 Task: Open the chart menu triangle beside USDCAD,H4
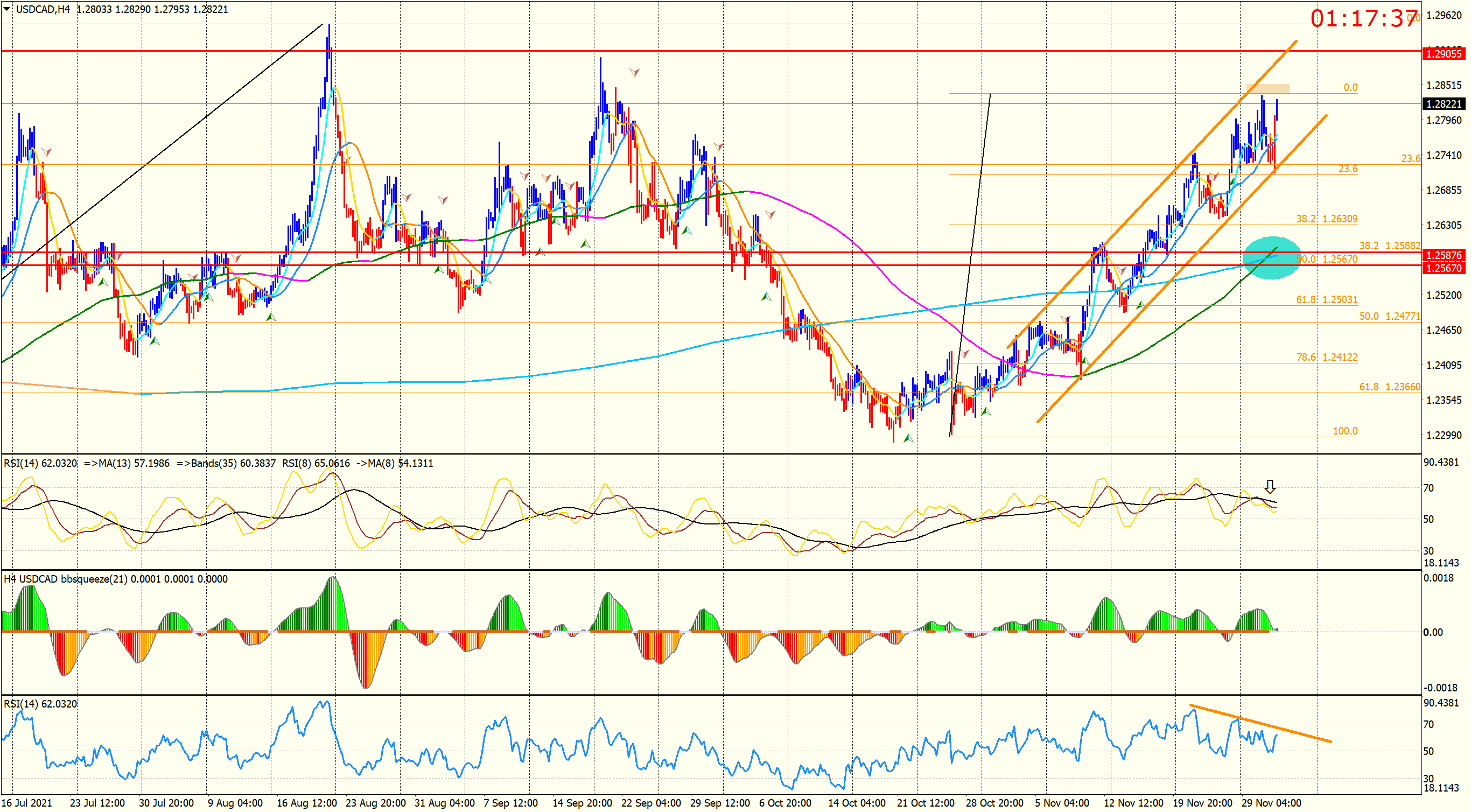(6, 9)
